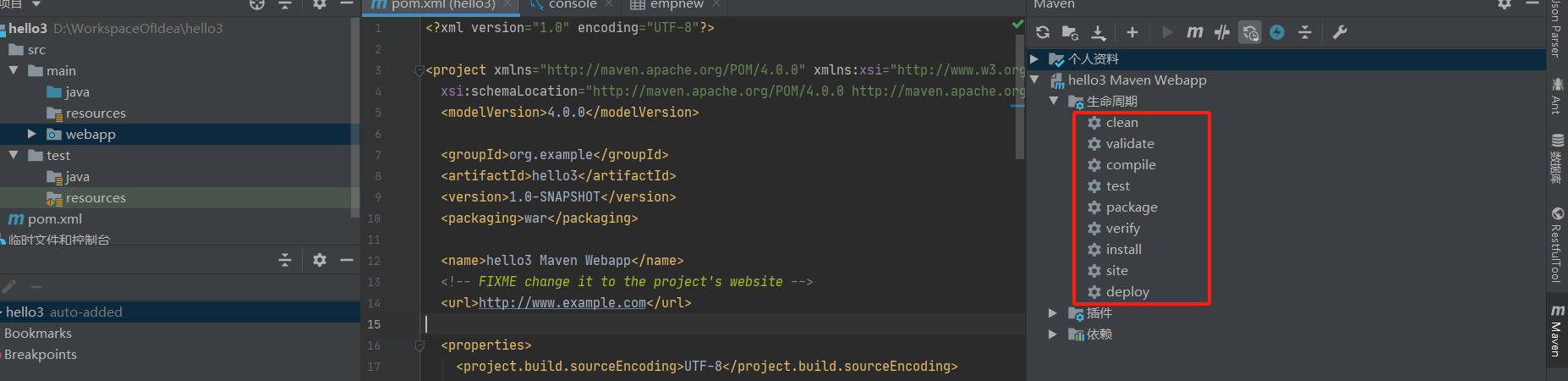Open Maven panel gear options
Image resolution: width=1568 pixels, height=381 pixels.
1505,4
